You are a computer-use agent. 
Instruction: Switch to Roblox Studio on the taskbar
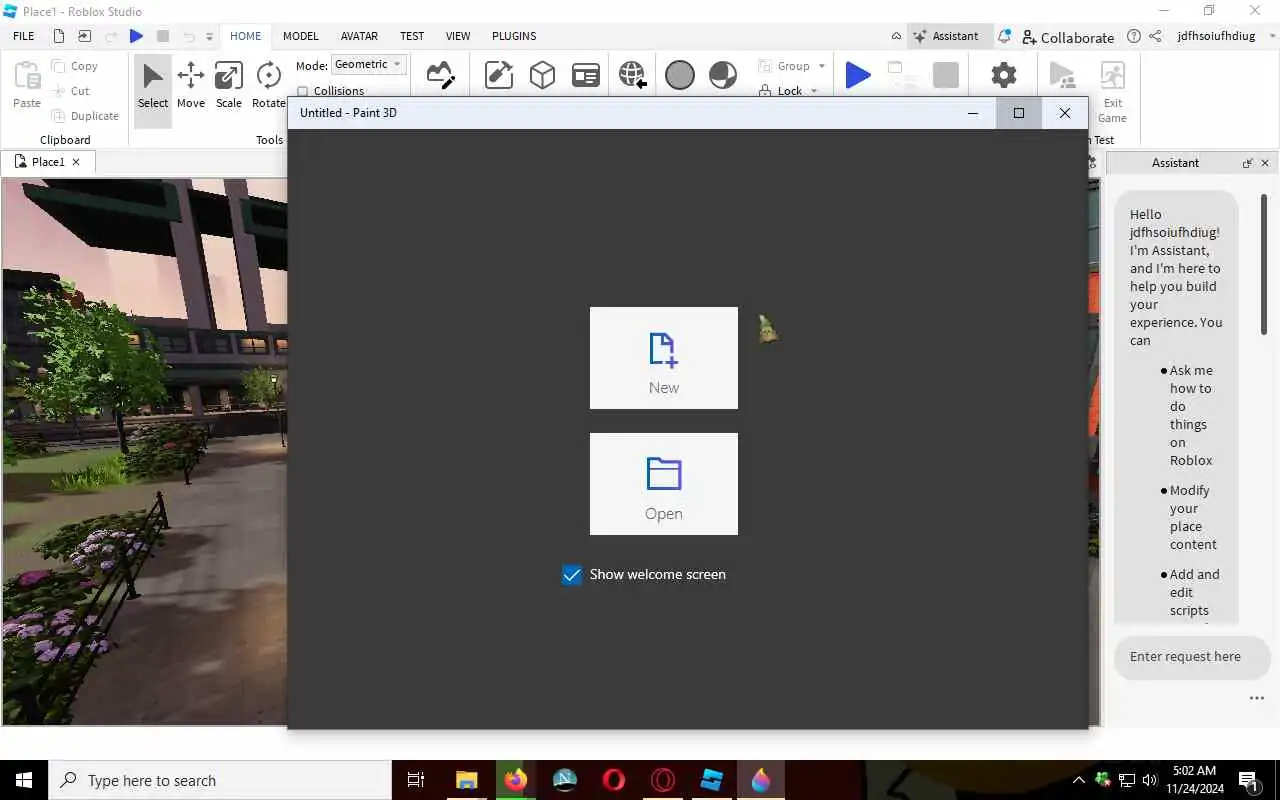pyautogui.click(x=712, y=780)
